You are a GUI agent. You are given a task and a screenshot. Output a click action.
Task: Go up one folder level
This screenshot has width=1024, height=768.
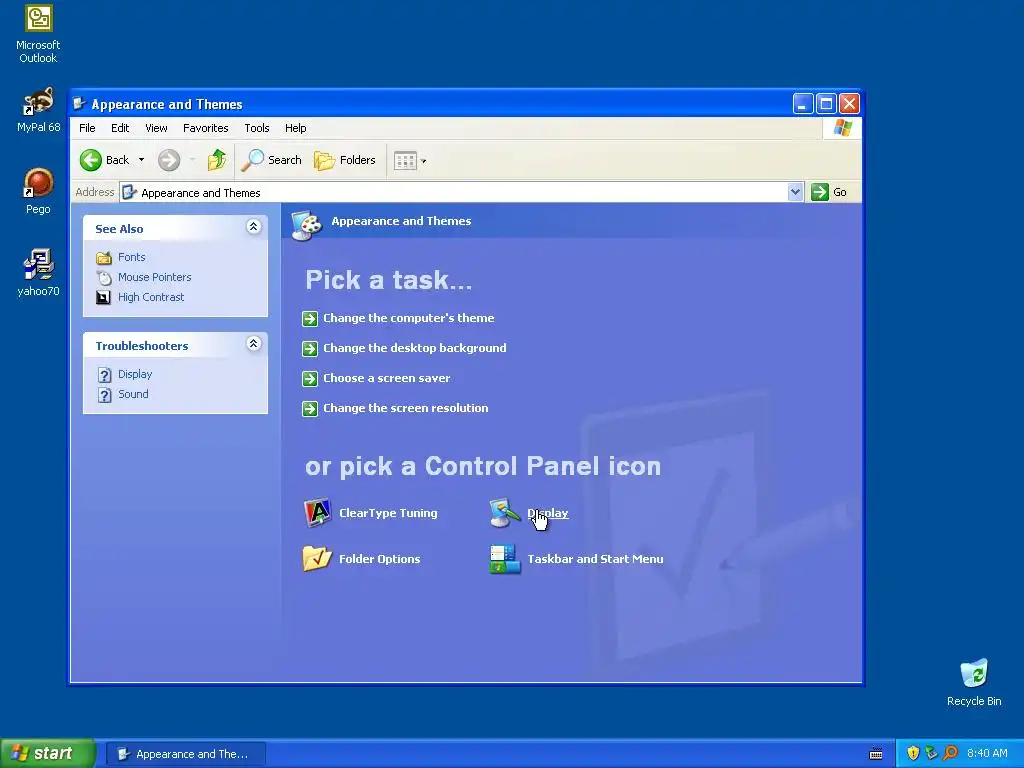[x=217, y=160]
